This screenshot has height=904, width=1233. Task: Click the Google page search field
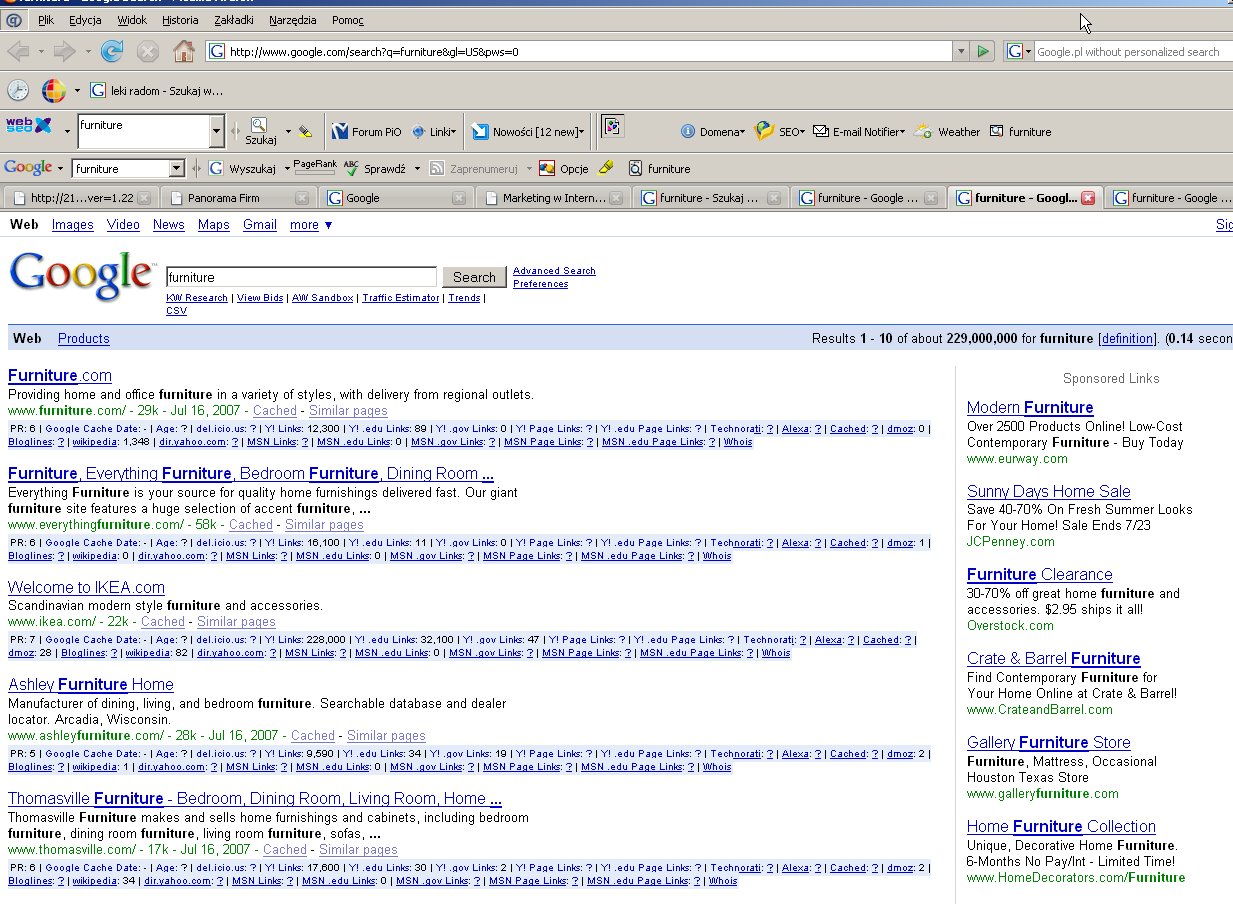301,277
